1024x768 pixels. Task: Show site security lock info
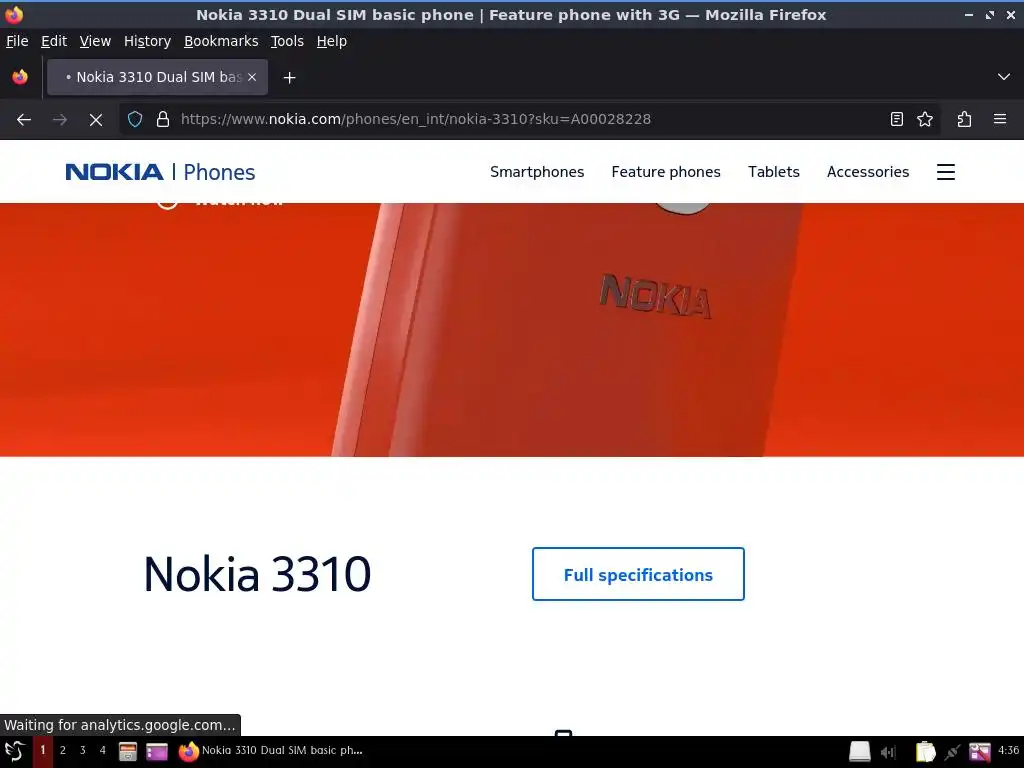point(163,120)
